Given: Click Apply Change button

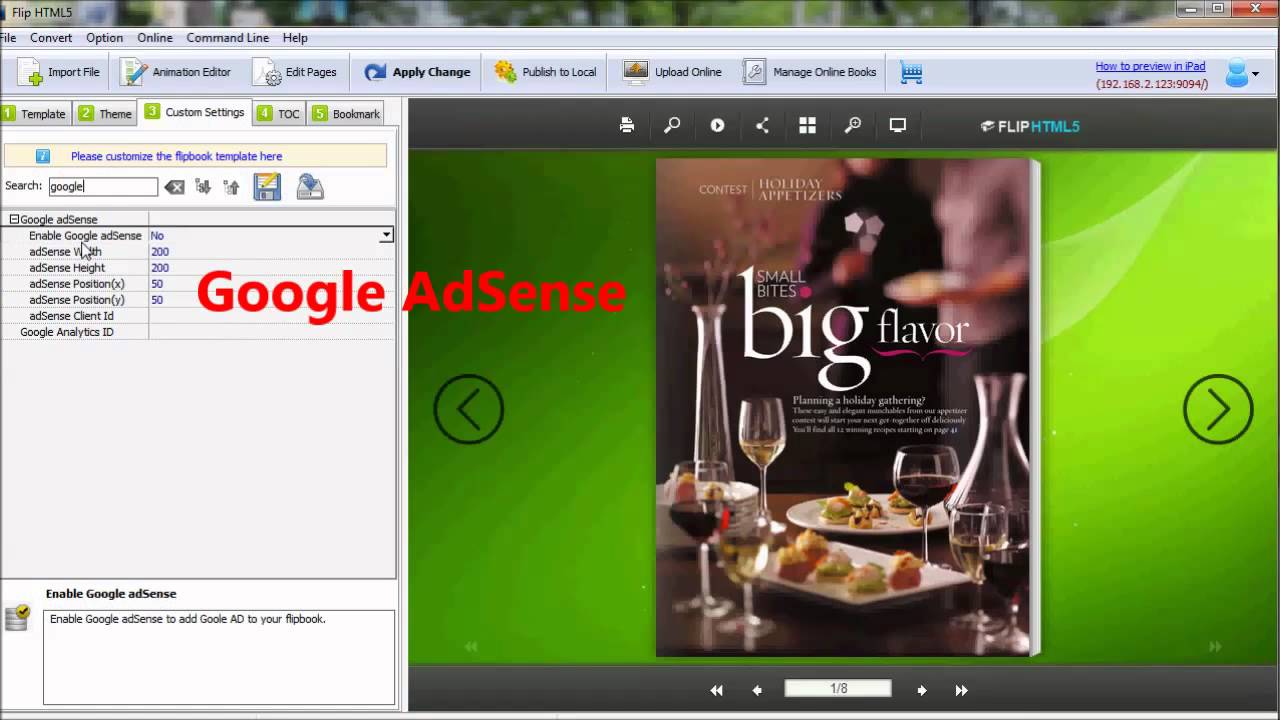Looking at the screenshot, I should pyautogui.click(x=417, y=73).
